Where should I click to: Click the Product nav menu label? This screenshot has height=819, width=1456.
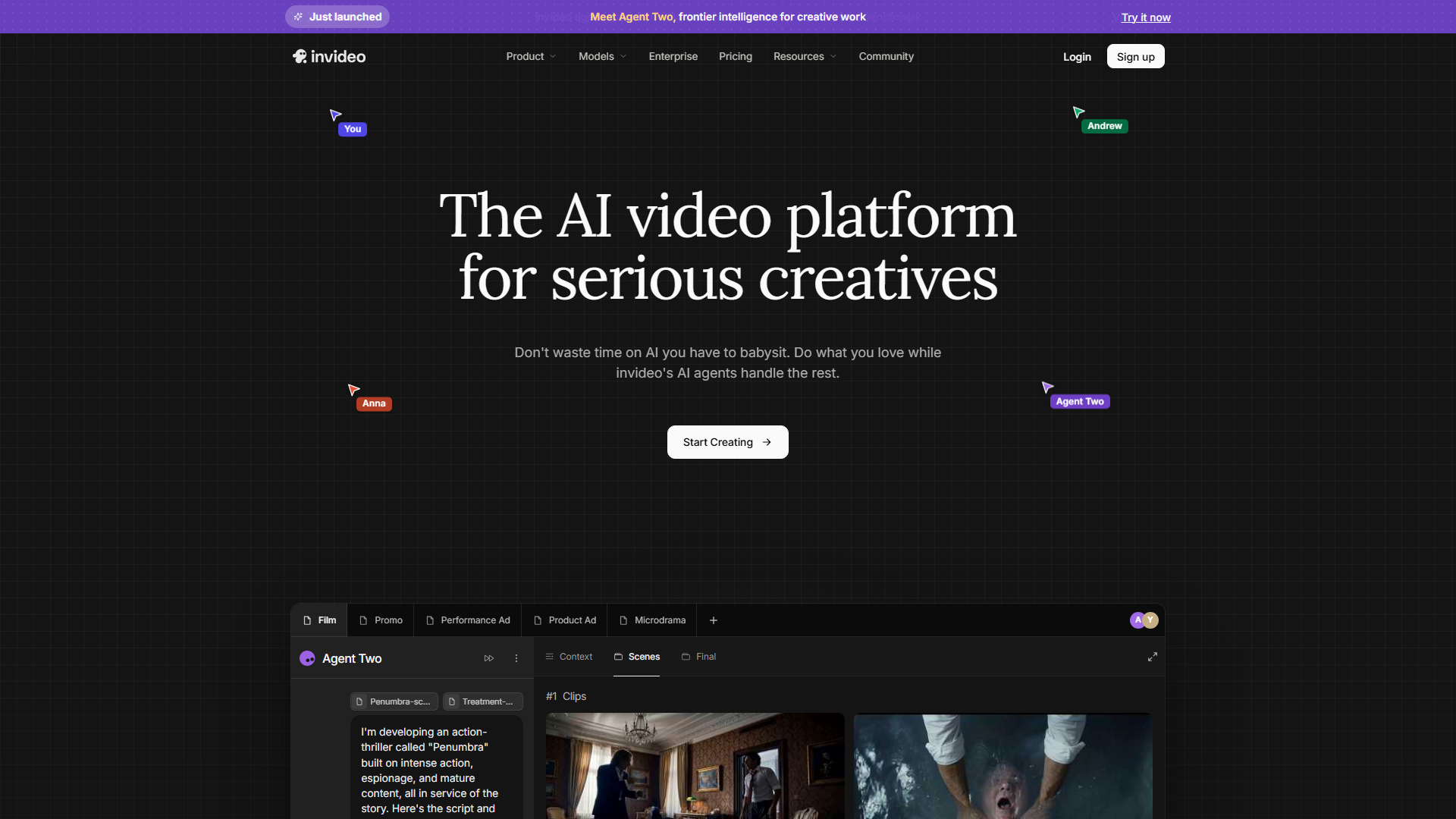(525, 56)
